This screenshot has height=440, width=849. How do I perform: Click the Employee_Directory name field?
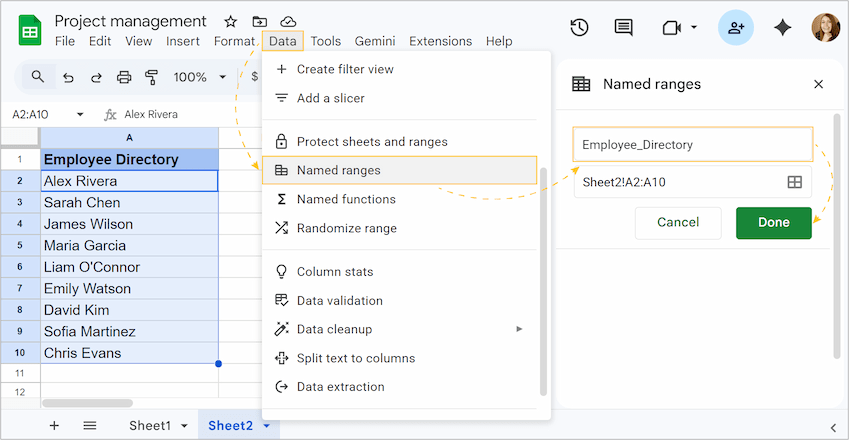(693, 145)
